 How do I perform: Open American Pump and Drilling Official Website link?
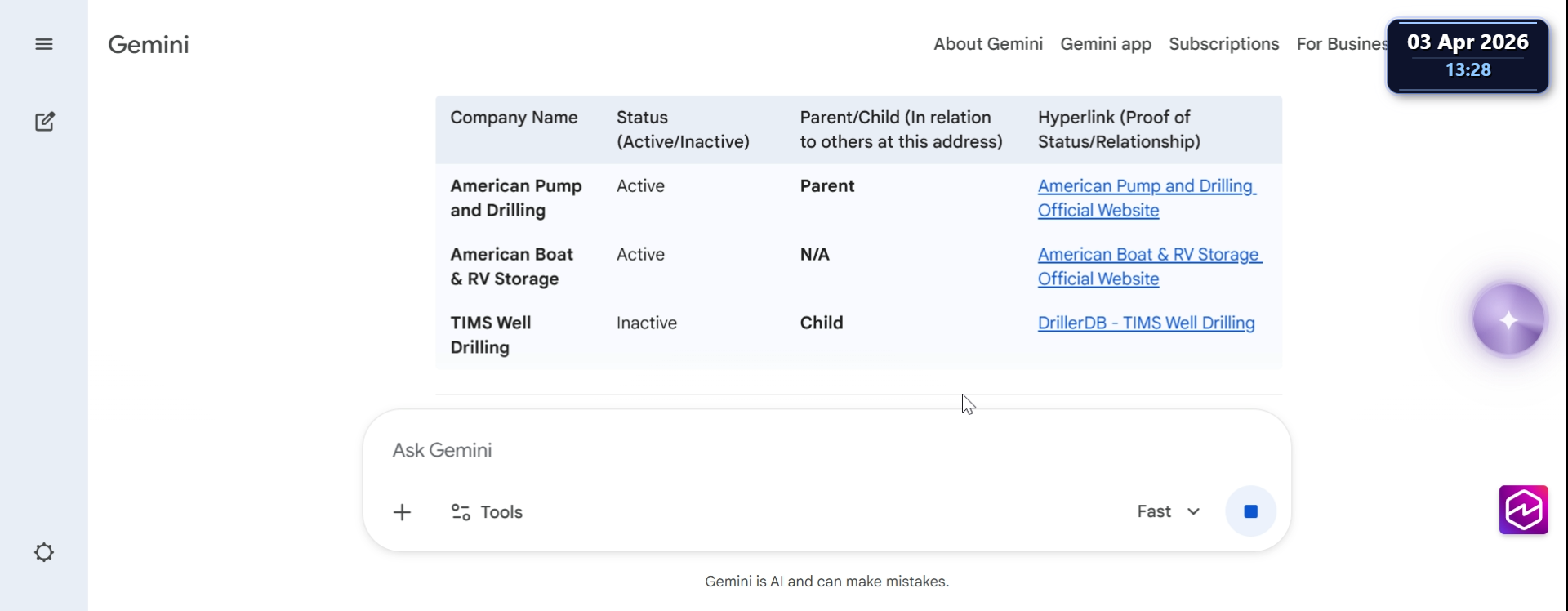click(x=1146, y=198)
